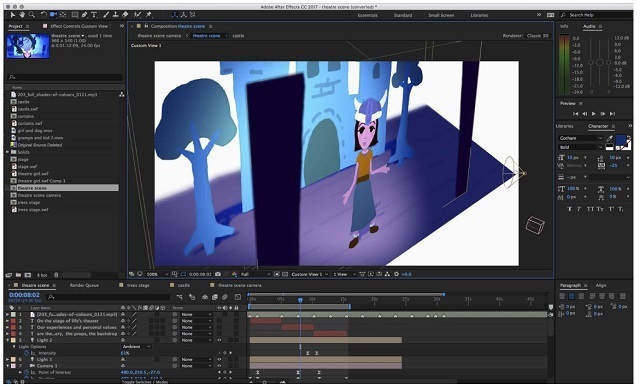Select the Pen tool
This screenshot has width=640, height=386.
click(x=85, y=15)
